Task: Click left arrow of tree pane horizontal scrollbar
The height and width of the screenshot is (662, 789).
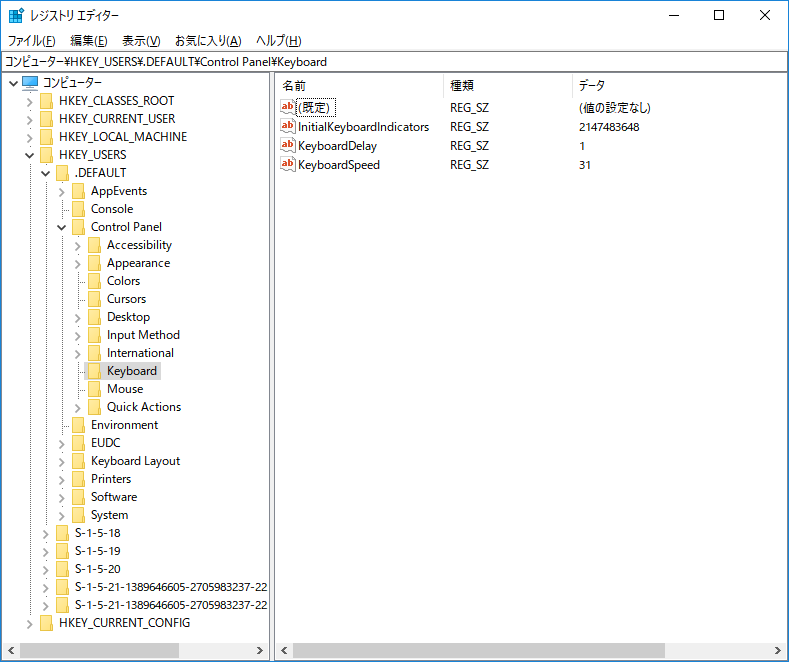Action: coord(11,650)
